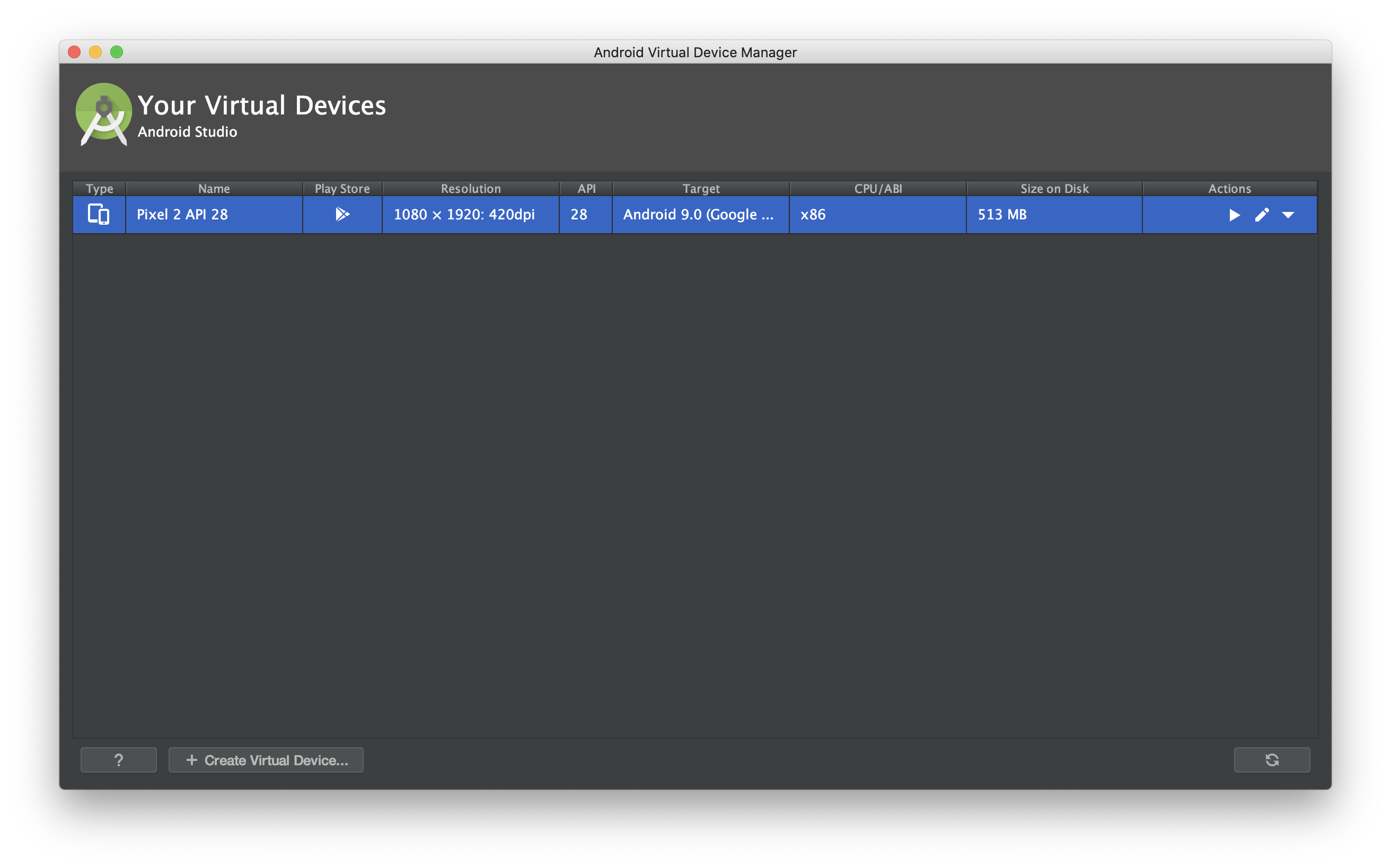Click the Play Store icon in device row
The image size is (1391, 868).
coord(342,214)
